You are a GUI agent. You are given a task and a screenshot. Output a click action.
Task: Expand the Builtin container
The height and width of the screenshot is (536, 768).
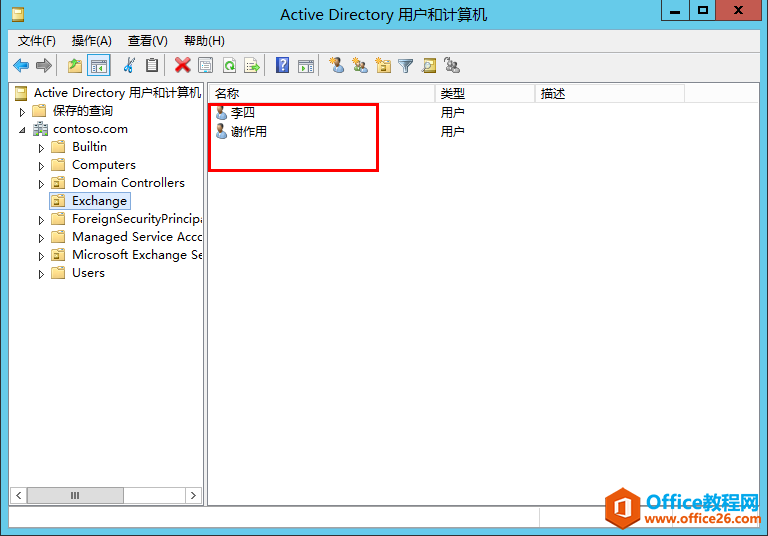click(41, 148)
